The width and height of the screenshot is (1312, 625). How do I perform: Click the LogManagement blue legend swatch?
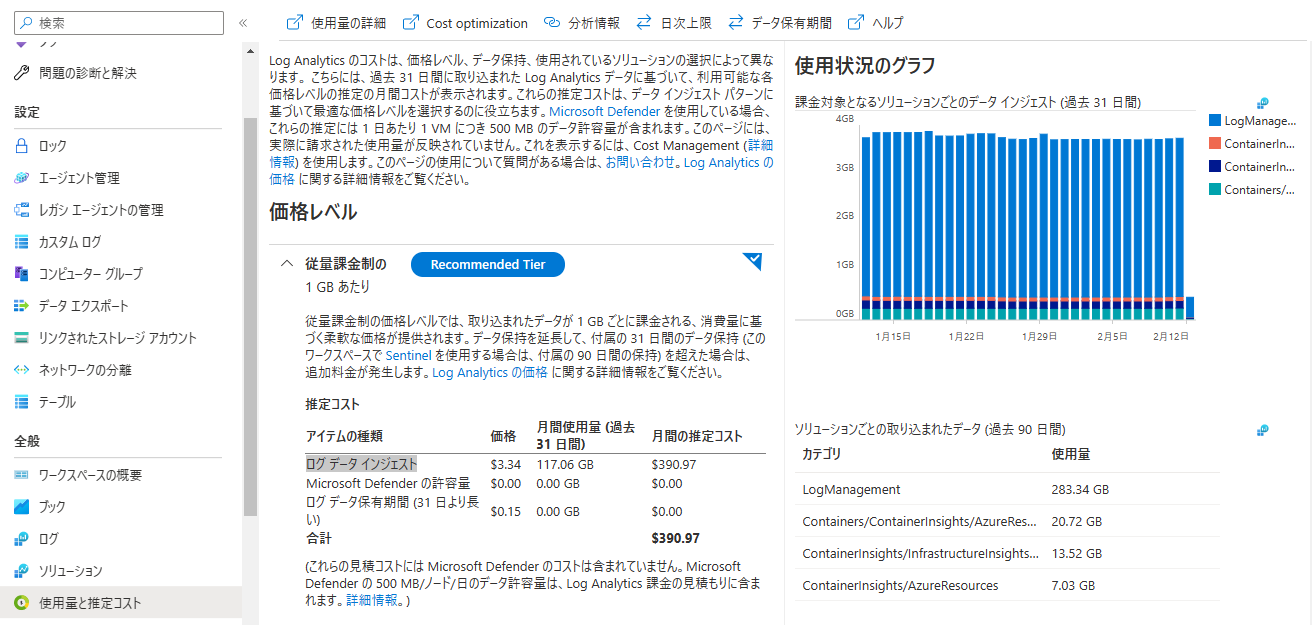[1215, 120]
